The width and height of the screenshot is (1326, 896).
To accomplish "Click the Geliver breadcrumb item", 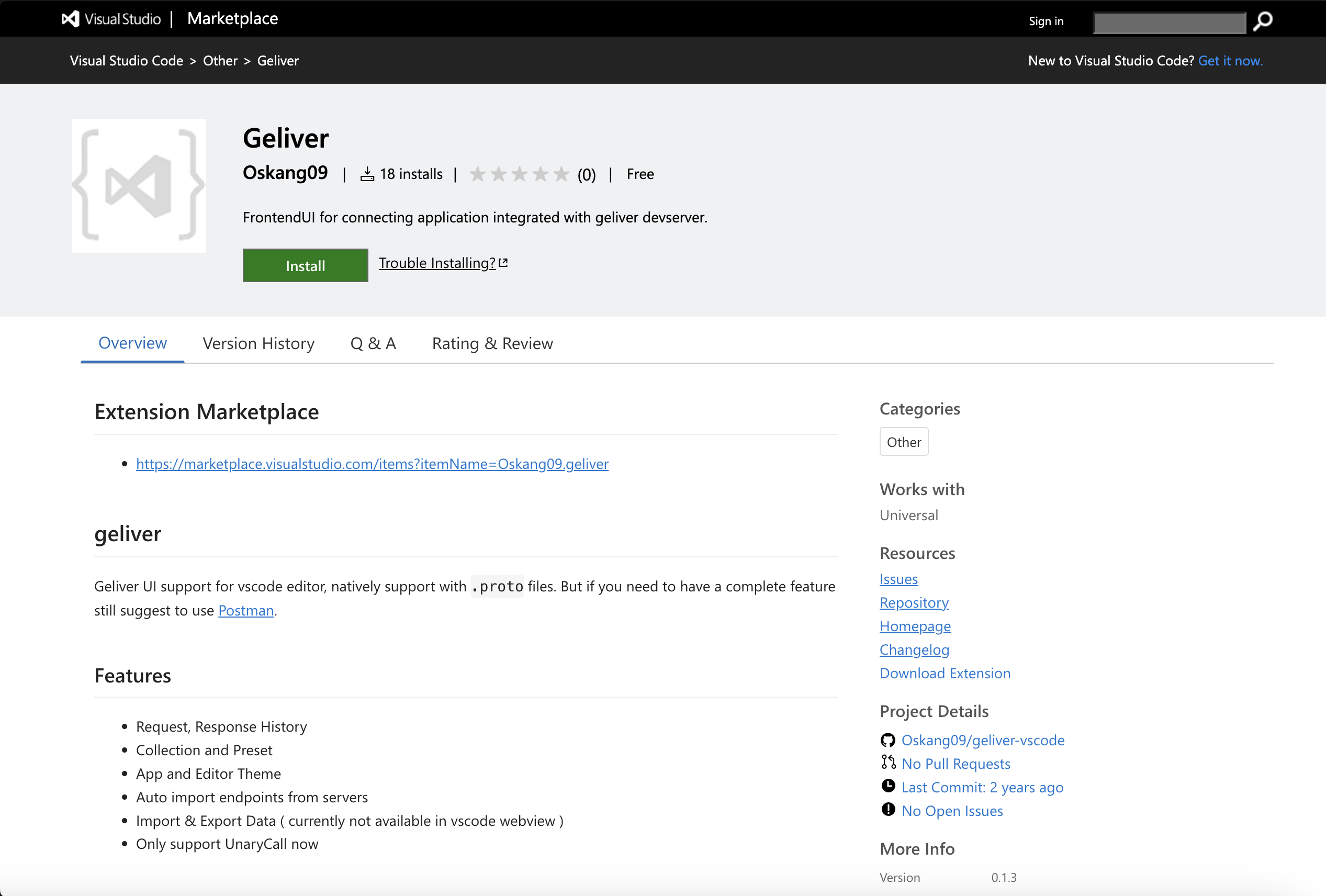I will 278,61.
